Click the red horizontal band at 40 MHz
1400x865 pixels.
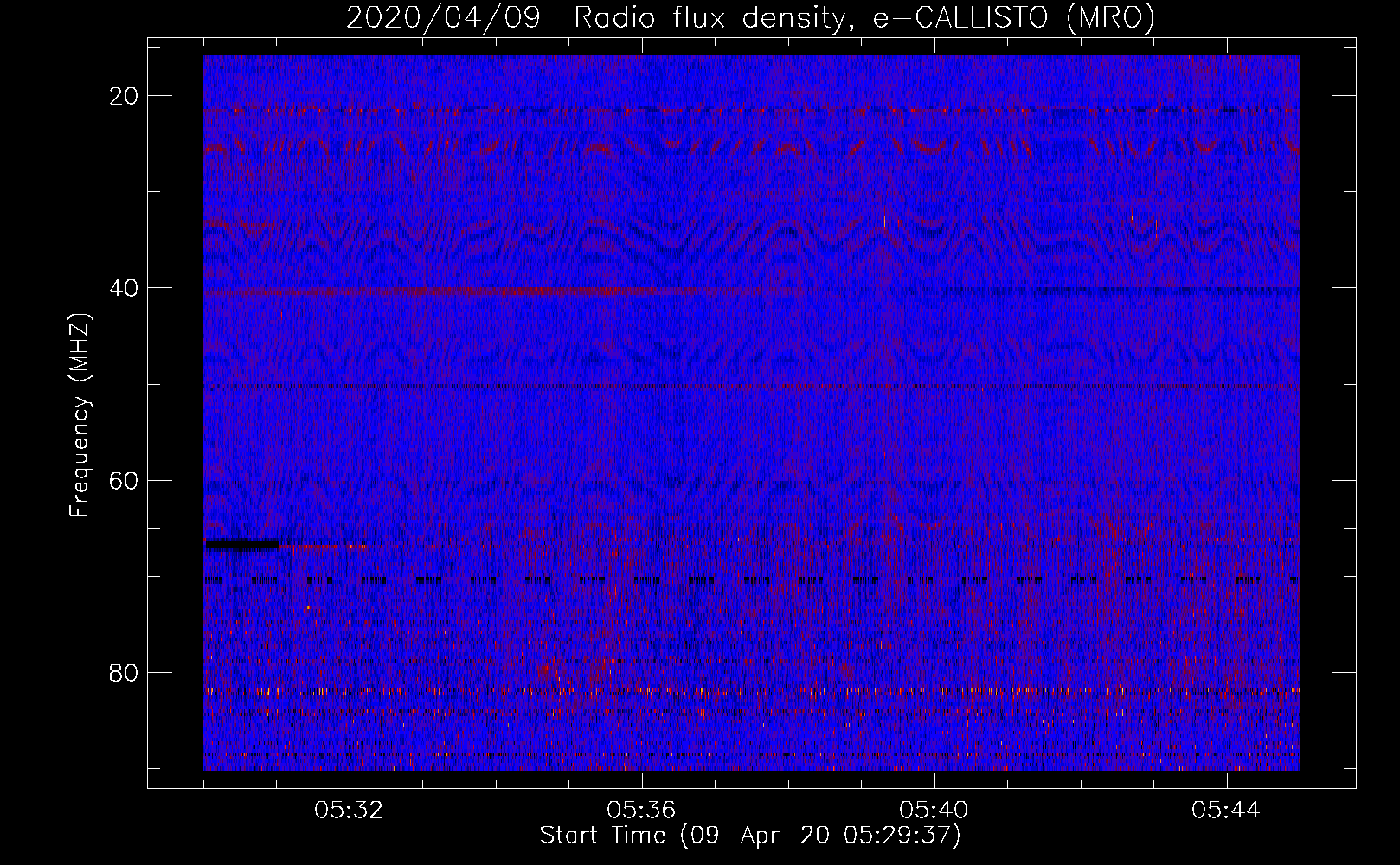485,292
